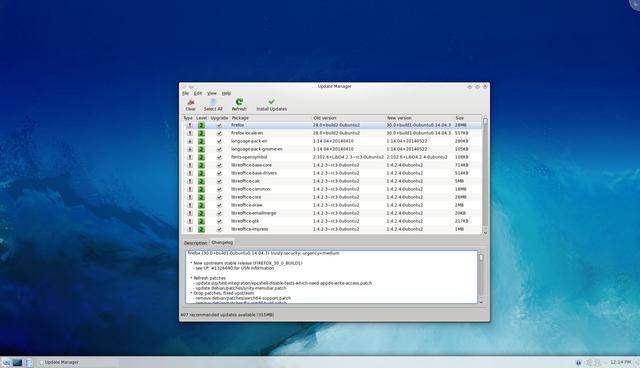Screen dimensions: 640x368
Task: Click the desktop pager icon in the taskbar
Action: [18, 362]
